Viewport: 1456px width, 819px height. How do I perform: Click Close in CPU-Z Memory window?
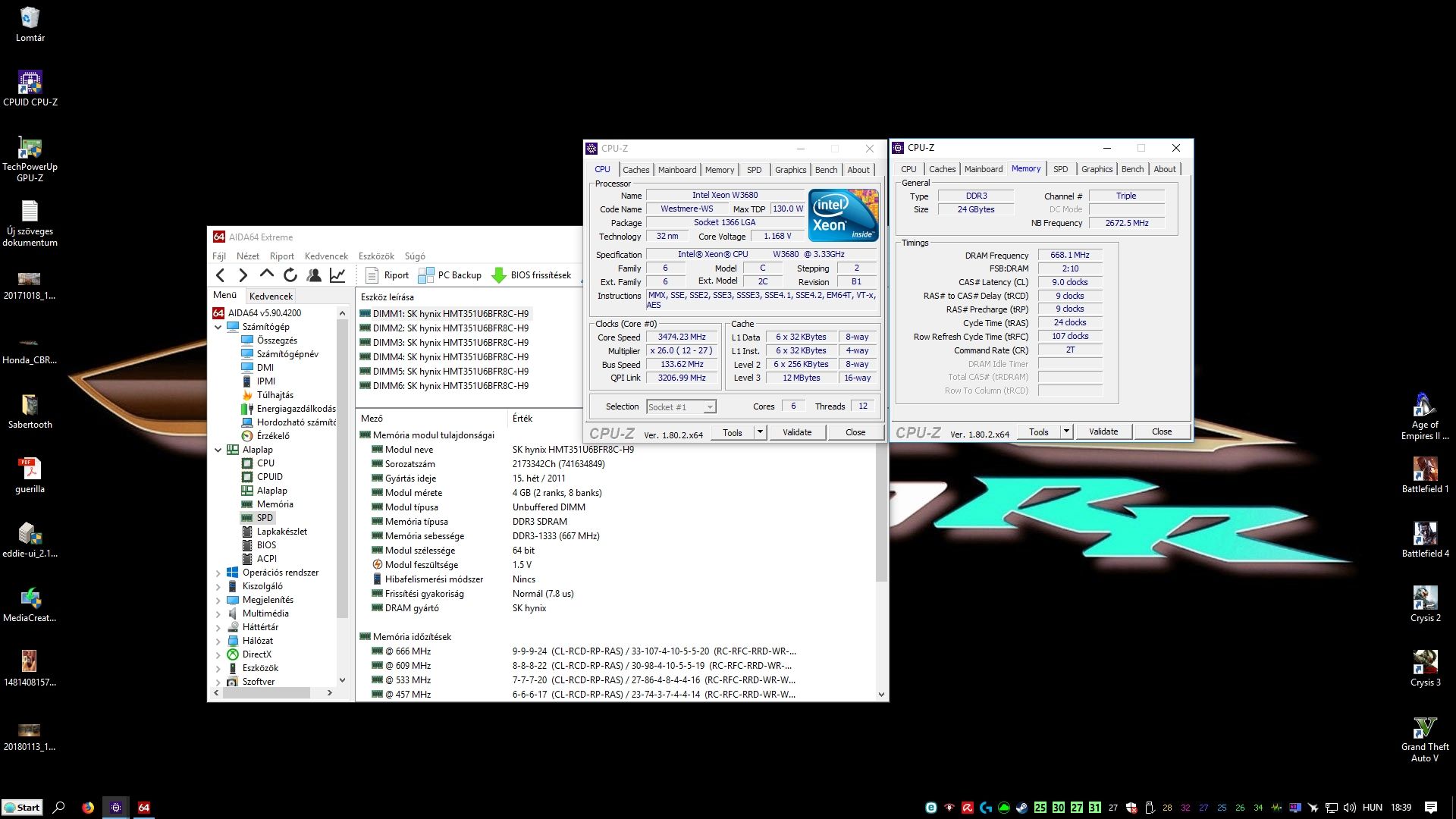tap(1162, 431)
